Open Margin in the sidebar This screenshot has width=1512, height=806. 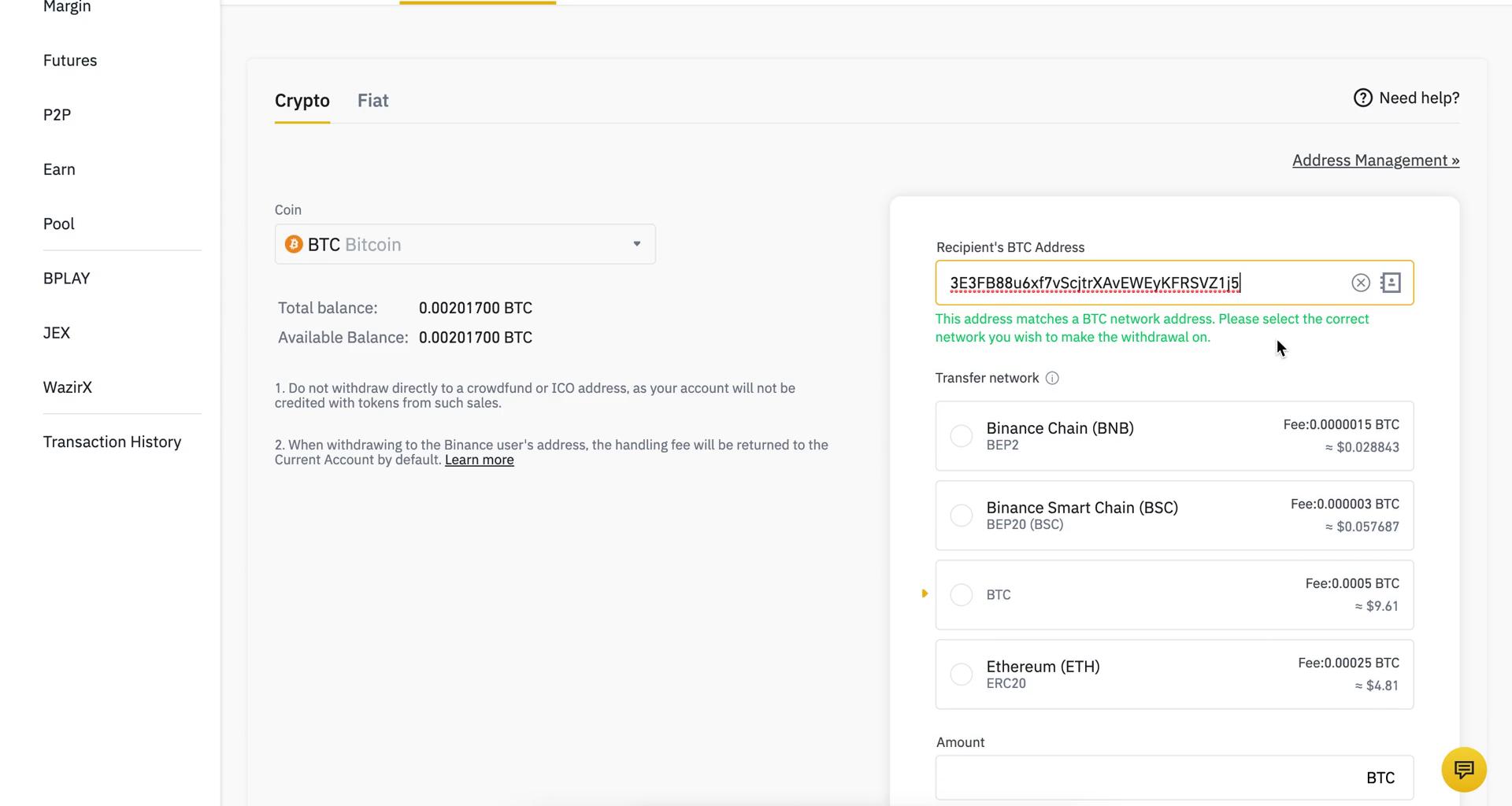click(x=67, y=7)
